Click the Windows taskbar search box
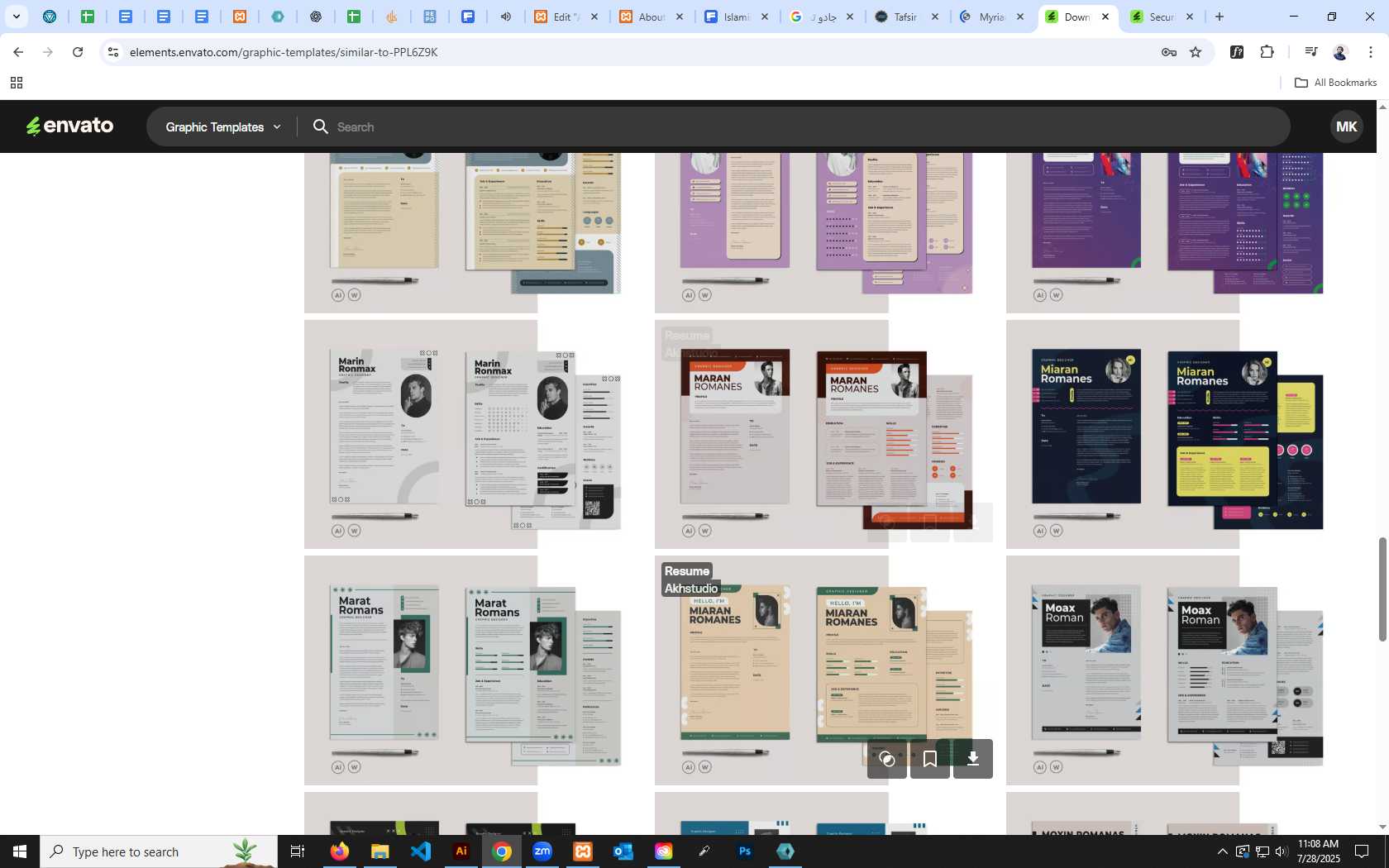Viewport: 1389px width, 868px height. [159, 851]
